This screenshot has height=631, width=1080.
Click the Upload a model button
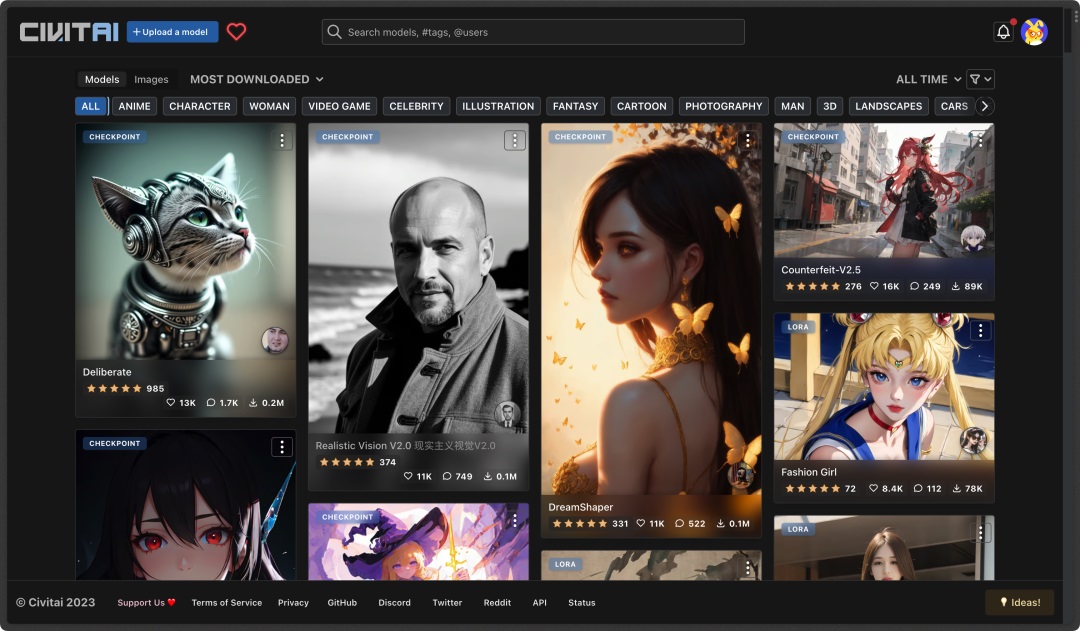(173, 32)
